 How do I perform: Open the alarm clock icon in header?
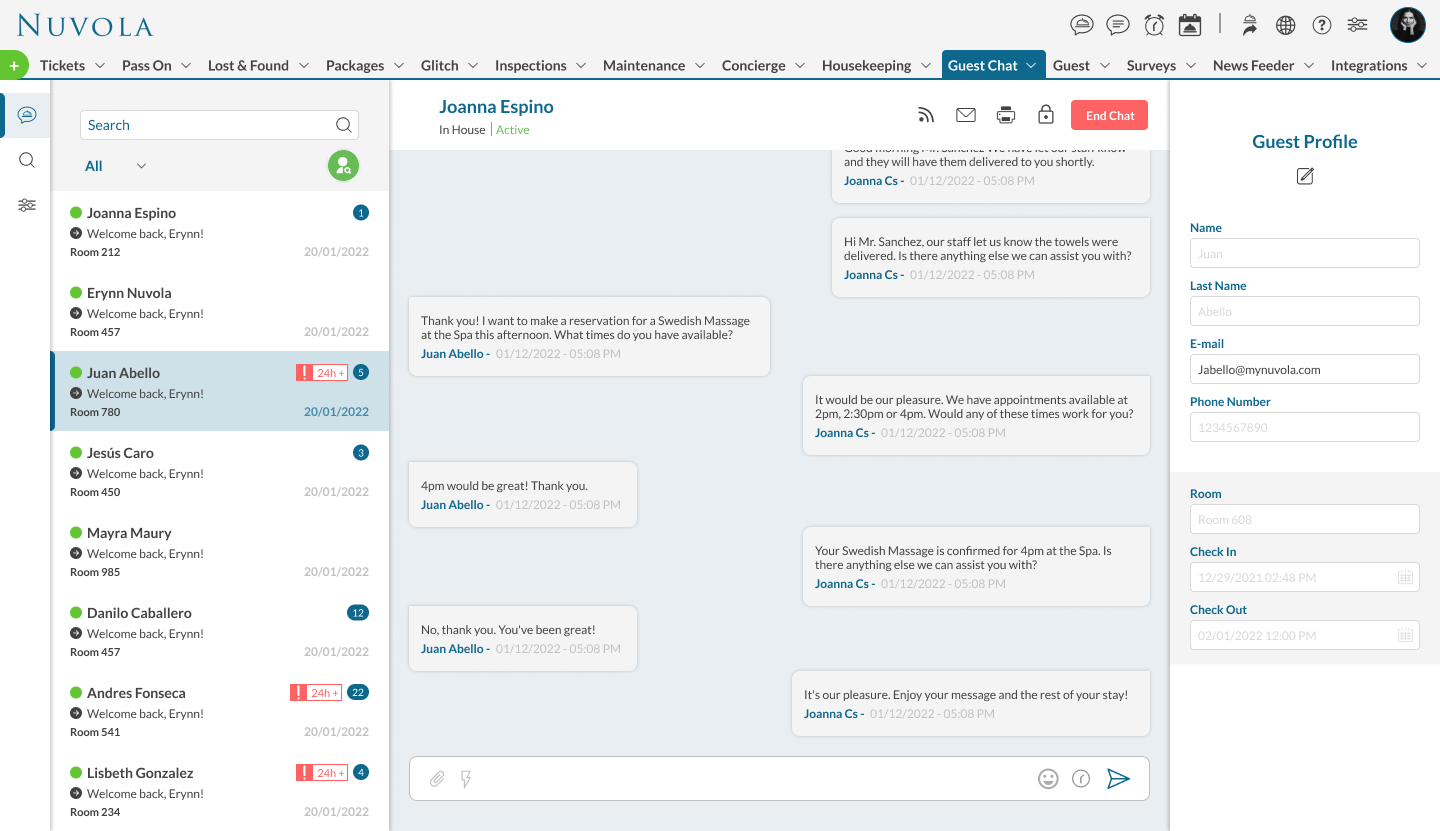pos(1154,25)
